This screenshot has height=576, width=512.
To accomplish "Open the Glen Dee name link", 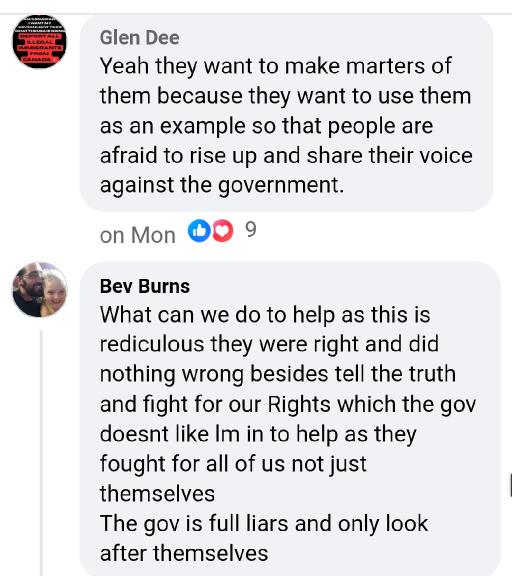I will point(140,37).
